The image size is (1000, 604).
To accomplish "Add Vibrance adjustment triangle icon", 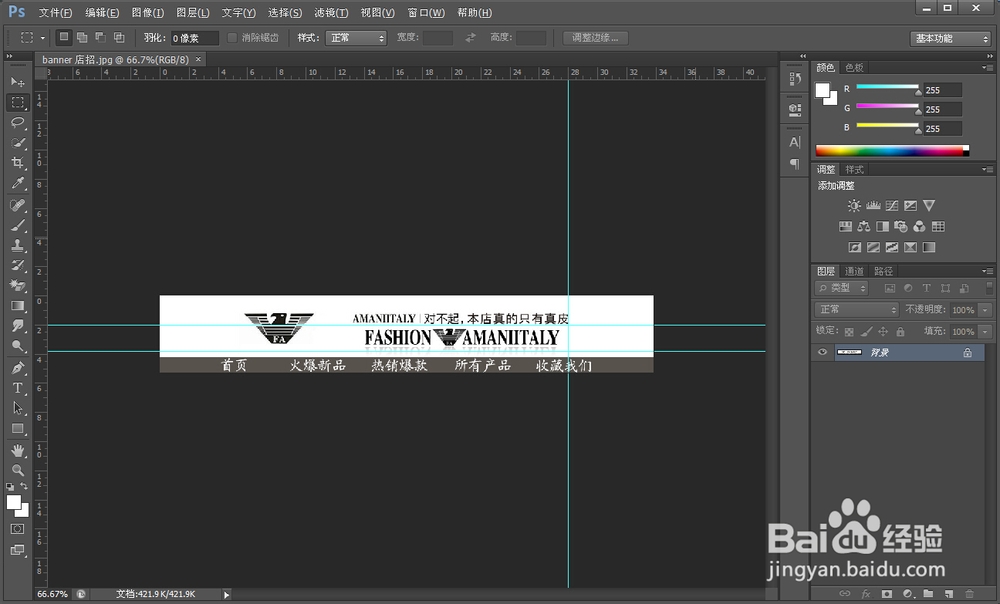I will click(x=929, y=205).
